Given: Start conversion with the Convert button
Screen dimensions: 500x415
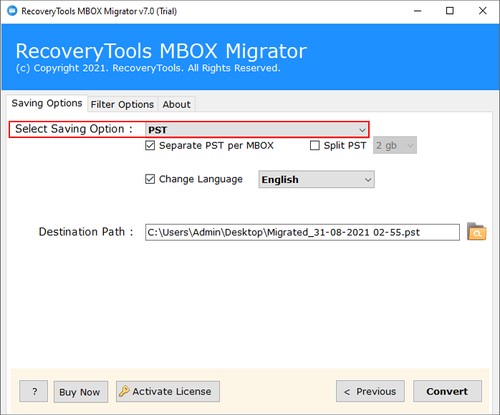Looking at the screenshot, I should click(x=447, y=391).
